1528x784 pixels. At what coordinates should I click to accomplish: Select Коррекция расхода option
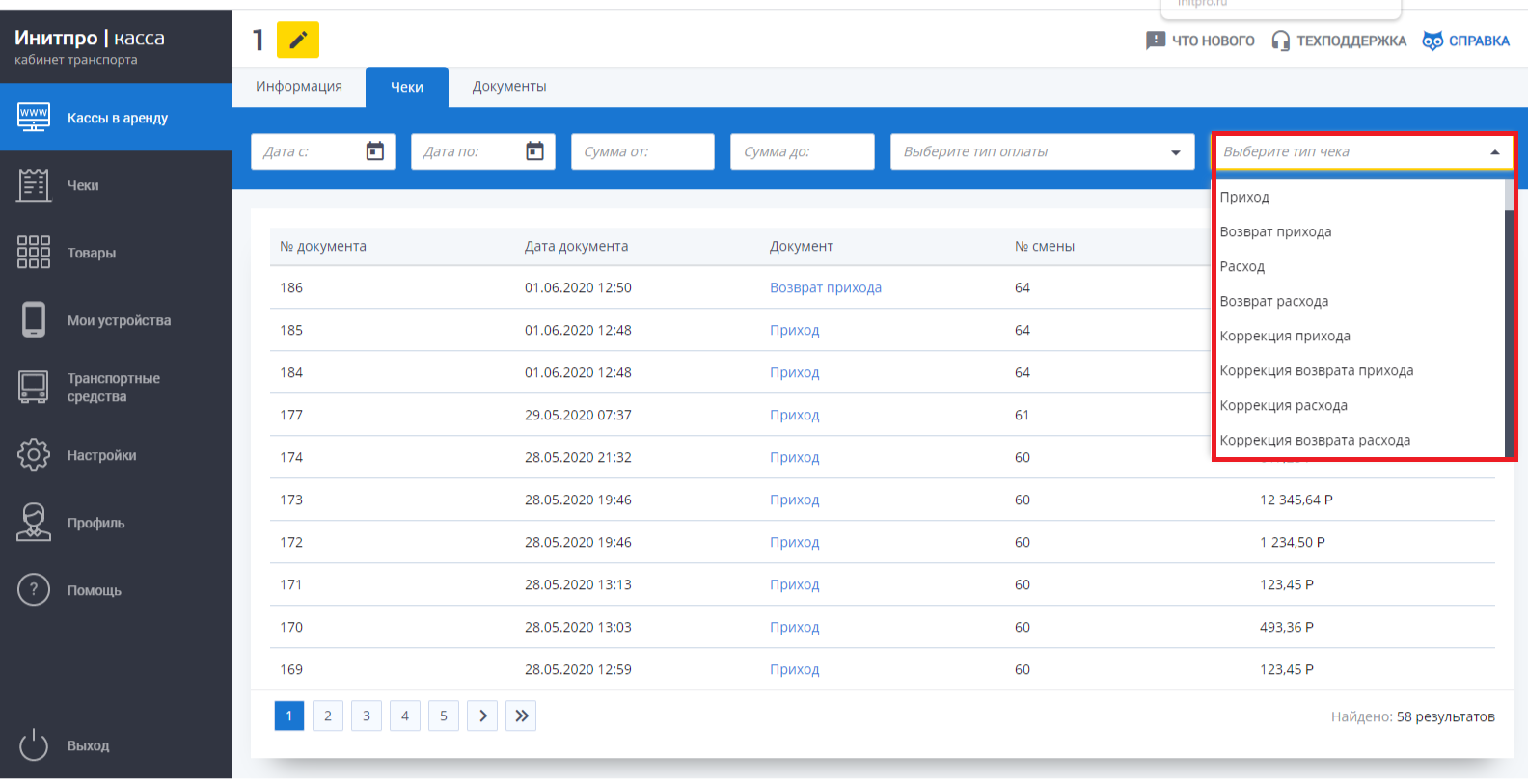point(1360,405)
